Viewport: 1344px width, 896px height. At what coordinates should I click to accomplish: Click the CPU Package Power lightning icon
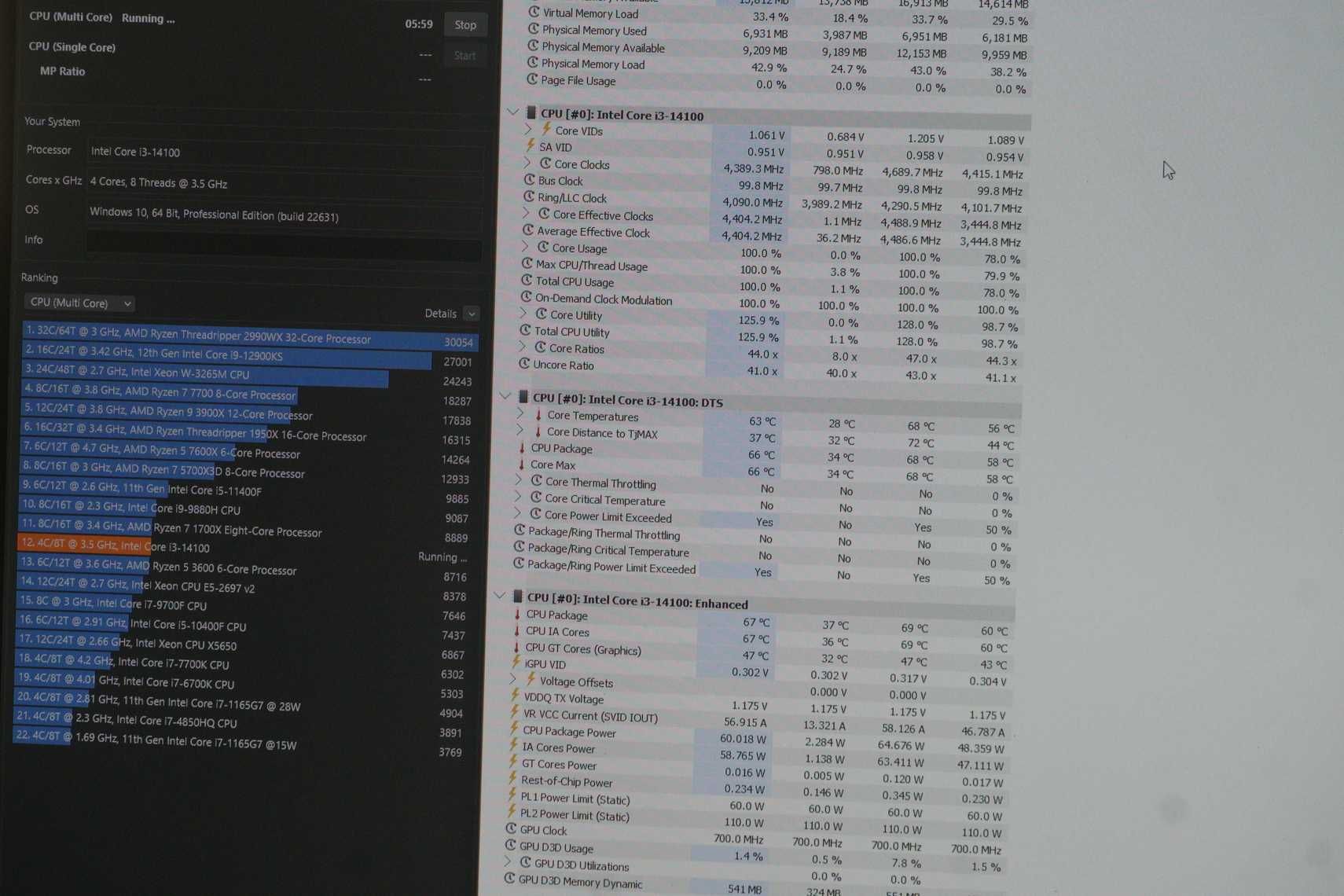pos(514,729)
